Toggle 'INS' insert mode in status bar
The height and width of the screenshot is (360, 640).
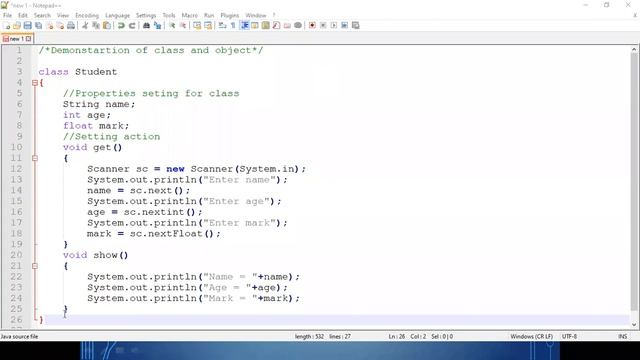pos(622,336)
